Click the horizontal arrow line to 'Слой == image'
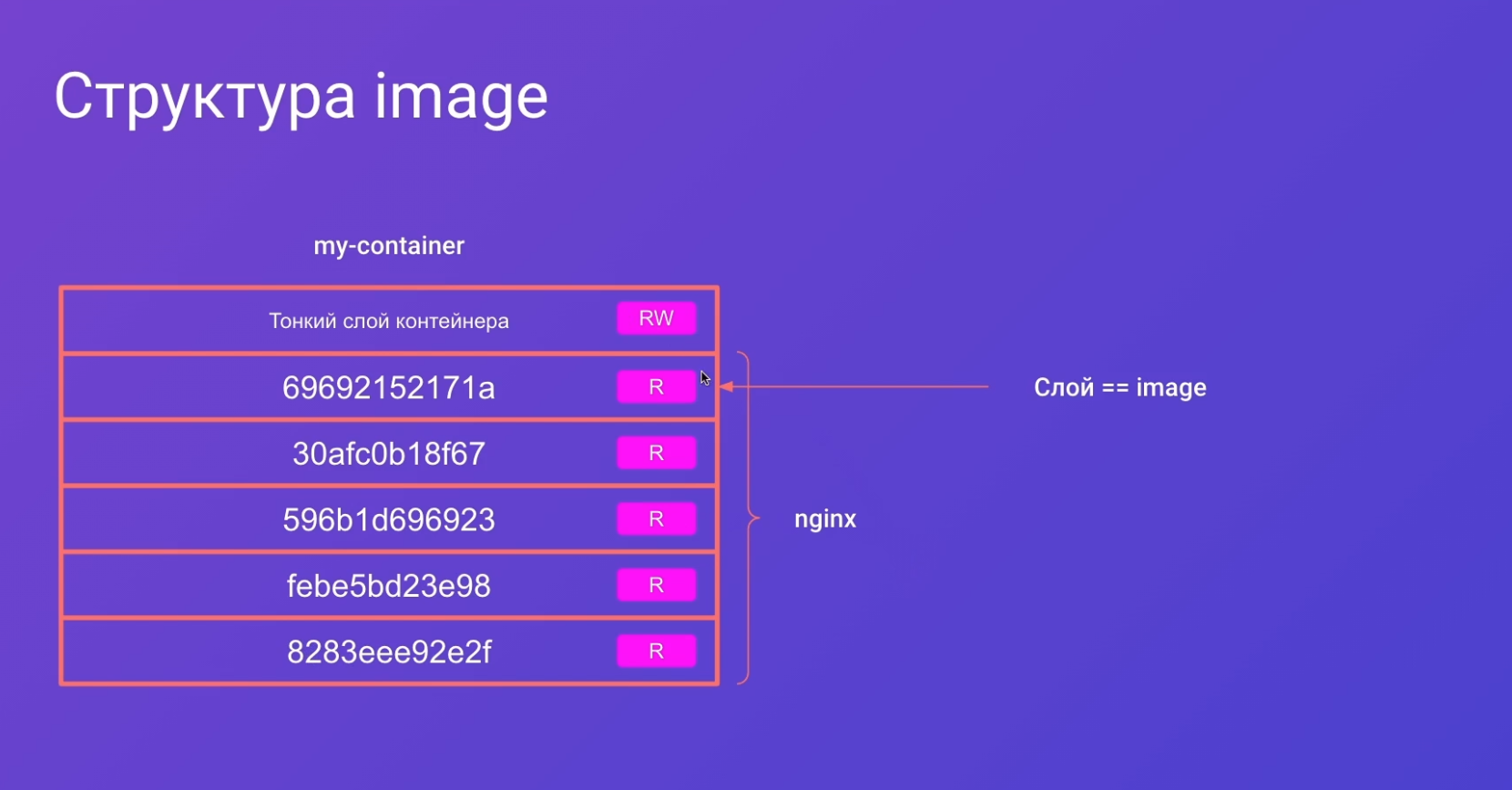1512x790 pixels. [x=854, y=386]
